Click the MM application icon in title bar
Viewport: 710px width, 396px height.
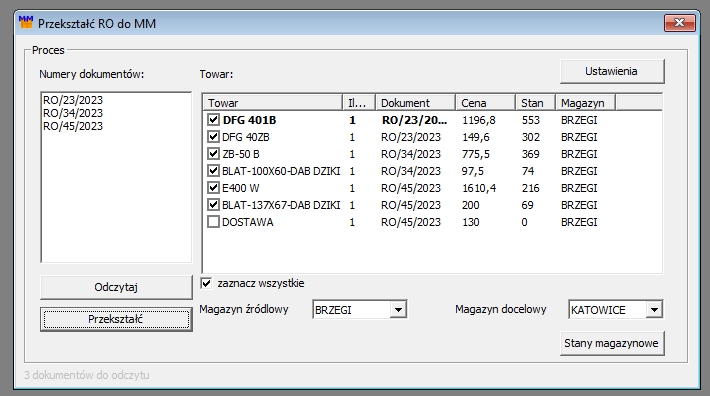click(26, 22)
